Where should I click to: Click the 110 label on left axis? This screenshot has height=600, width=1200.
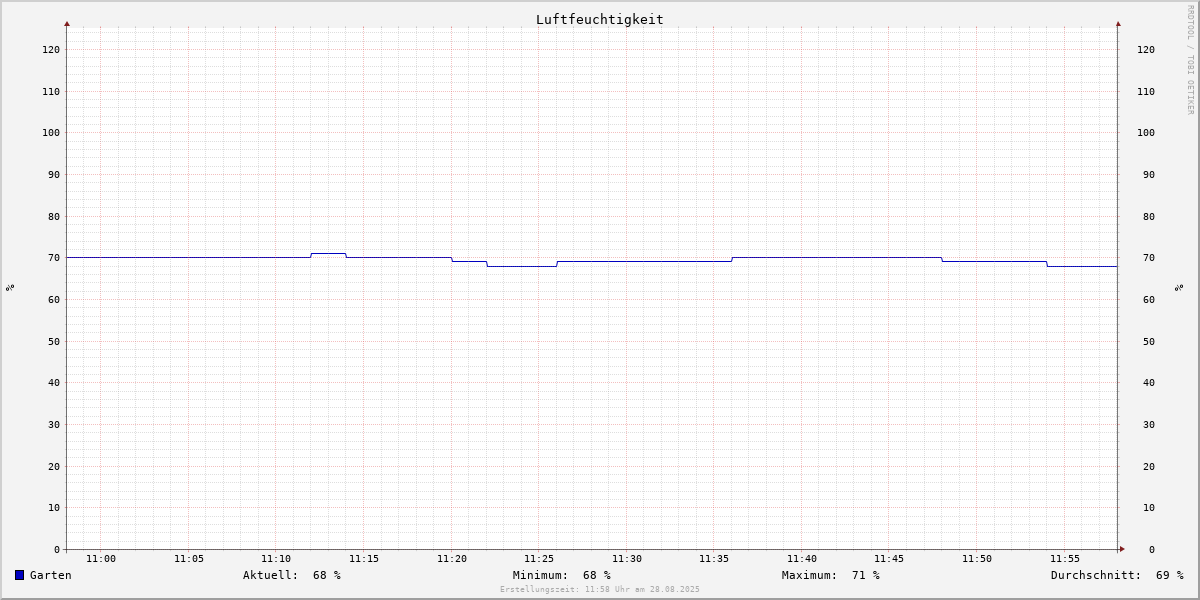(51, 91)
